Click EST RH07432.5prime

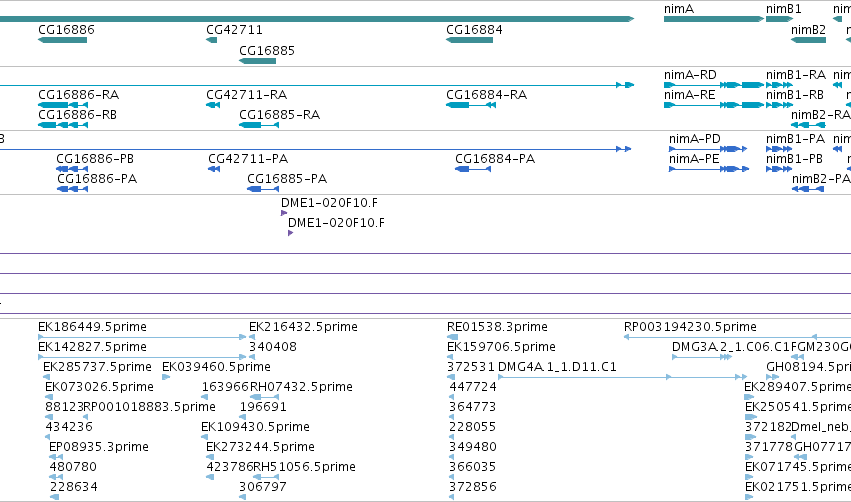click(x=301, y=387)
